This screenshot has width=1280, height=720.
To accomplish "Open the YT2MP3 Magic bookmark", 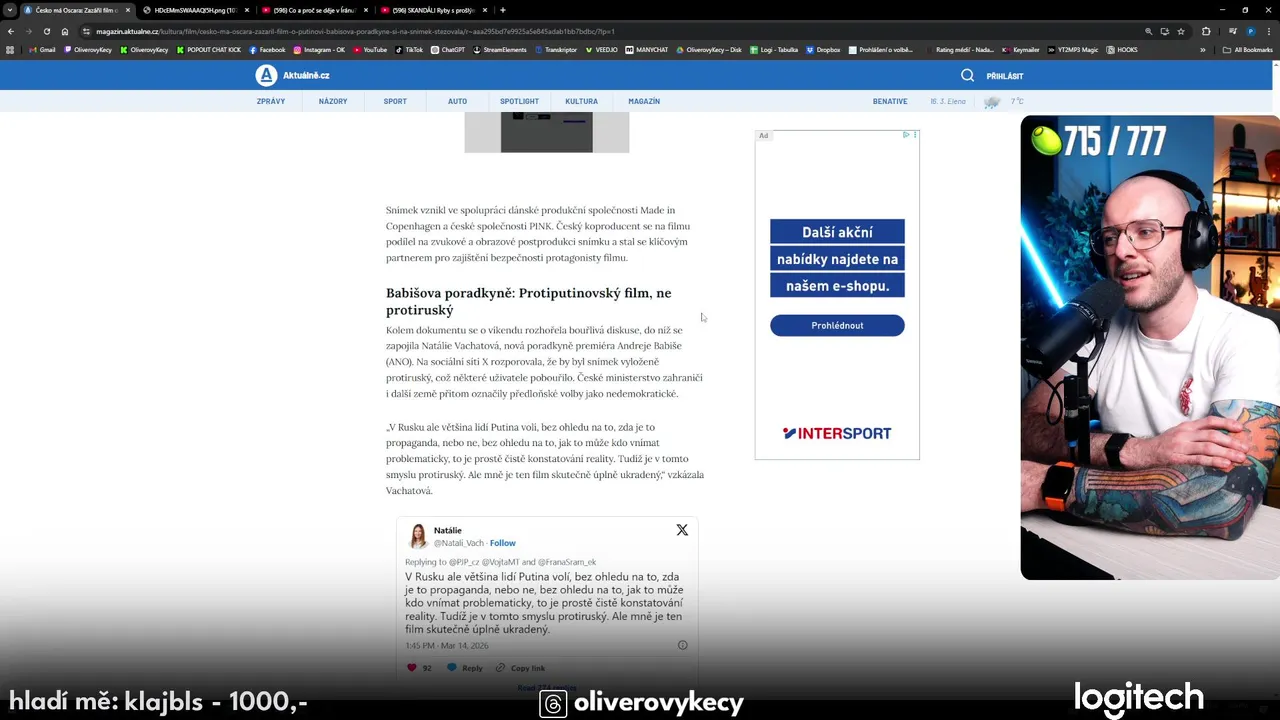I will click(x=1072, y=50).
